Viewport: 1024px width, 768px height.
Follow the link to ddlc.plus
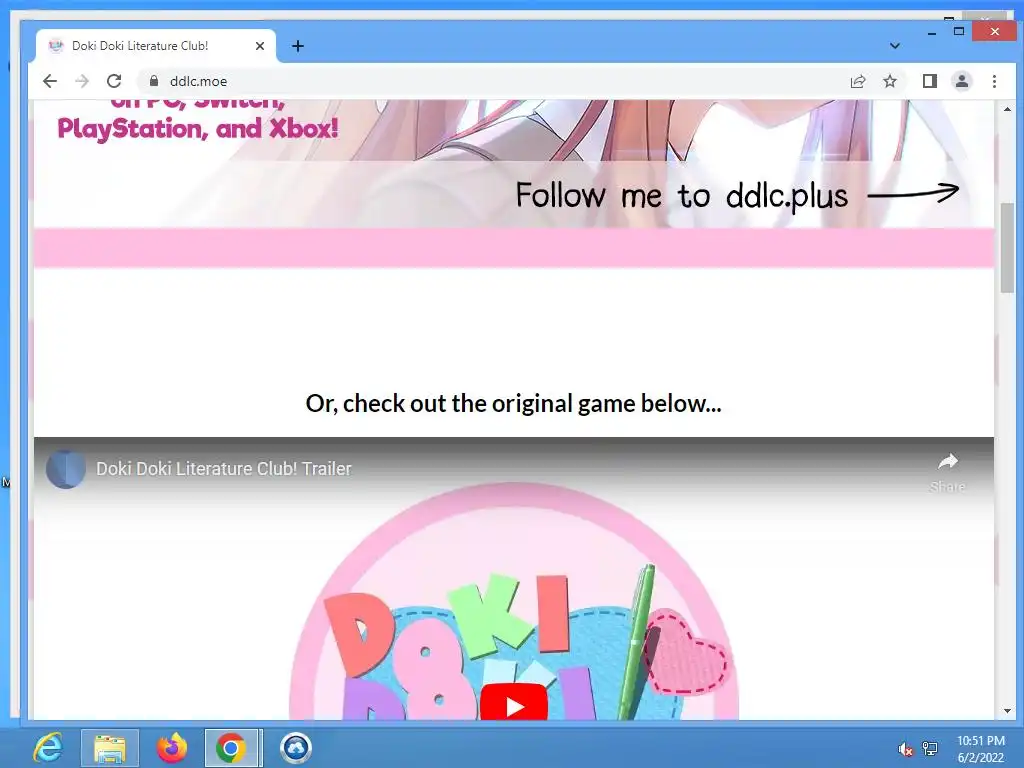point(682,195)
